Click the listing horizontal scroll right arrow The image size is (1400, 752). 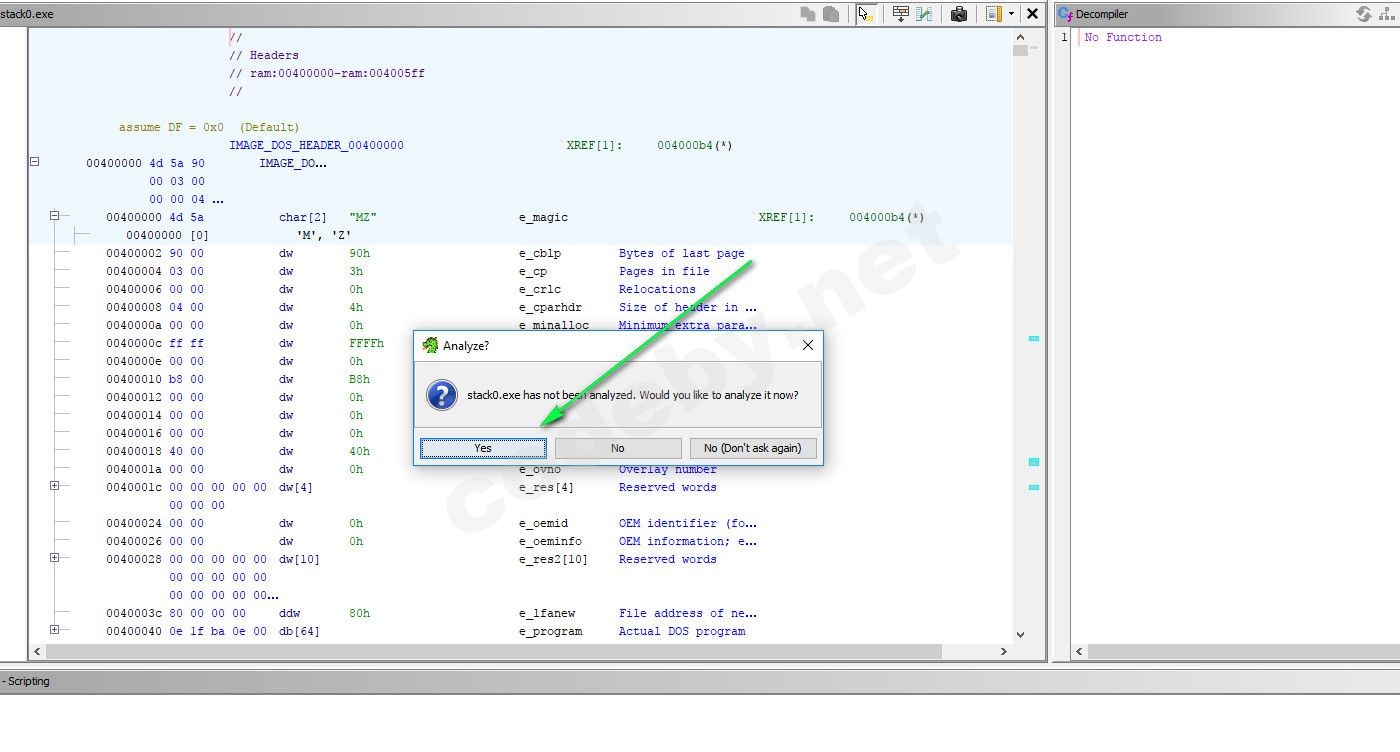[x=1004, y=652]
